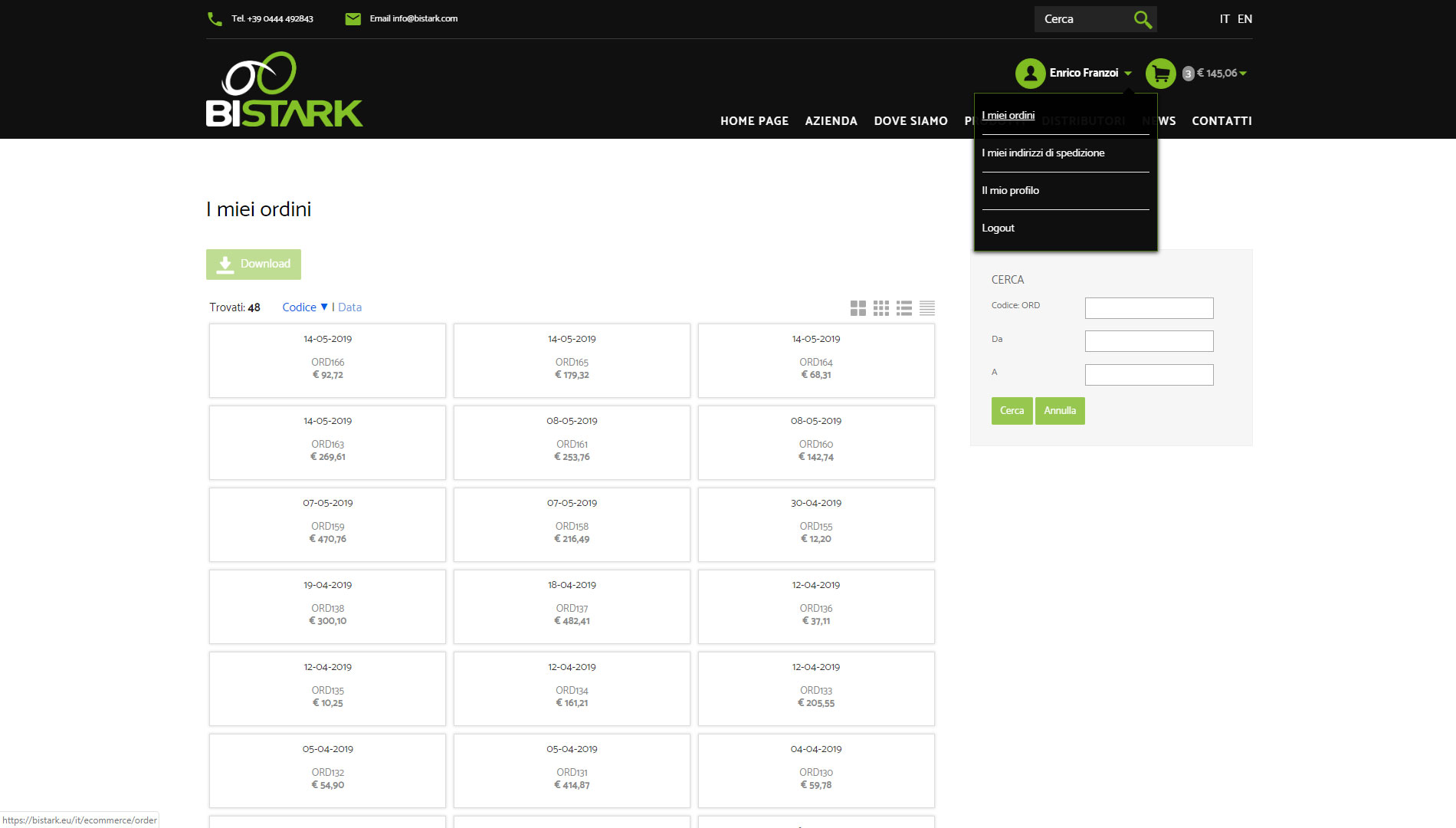The height and width of the screenshot is (828, 1456).
Task: Sort orders by Codice
Action: point(300,307)
